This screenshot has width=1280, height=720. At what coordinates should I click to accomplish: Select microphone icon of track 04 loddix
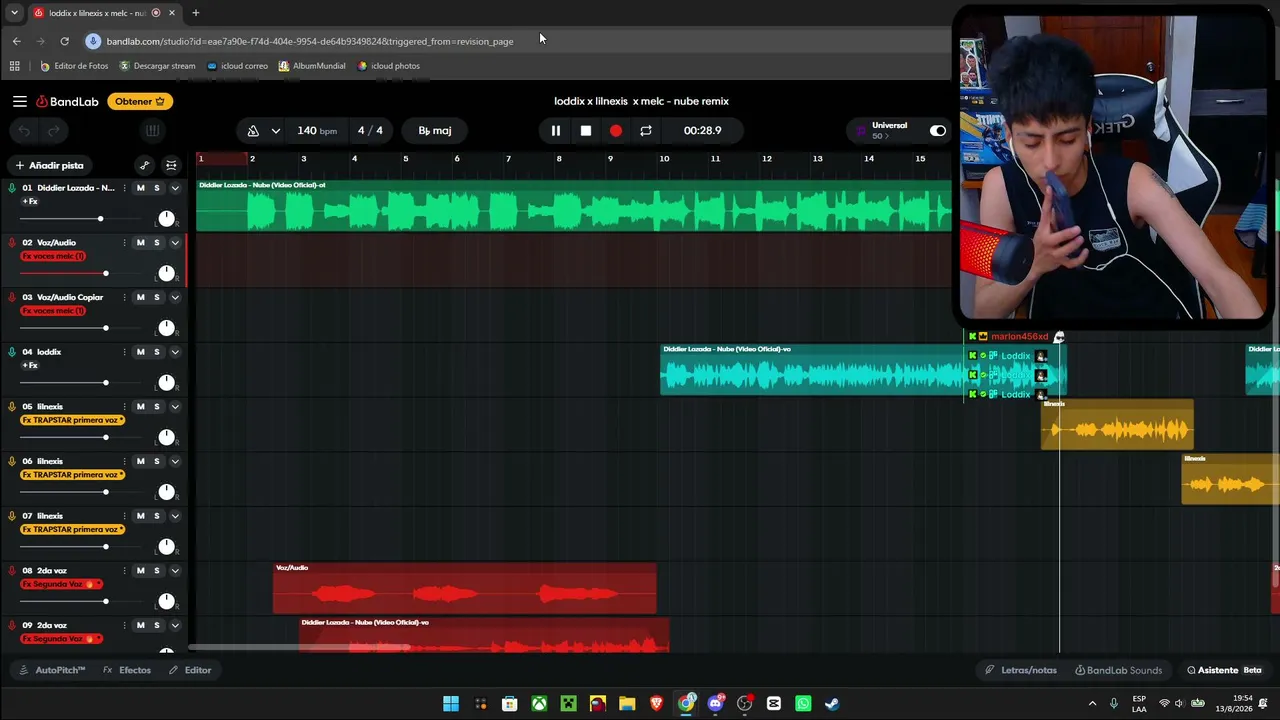pos(12,352)
